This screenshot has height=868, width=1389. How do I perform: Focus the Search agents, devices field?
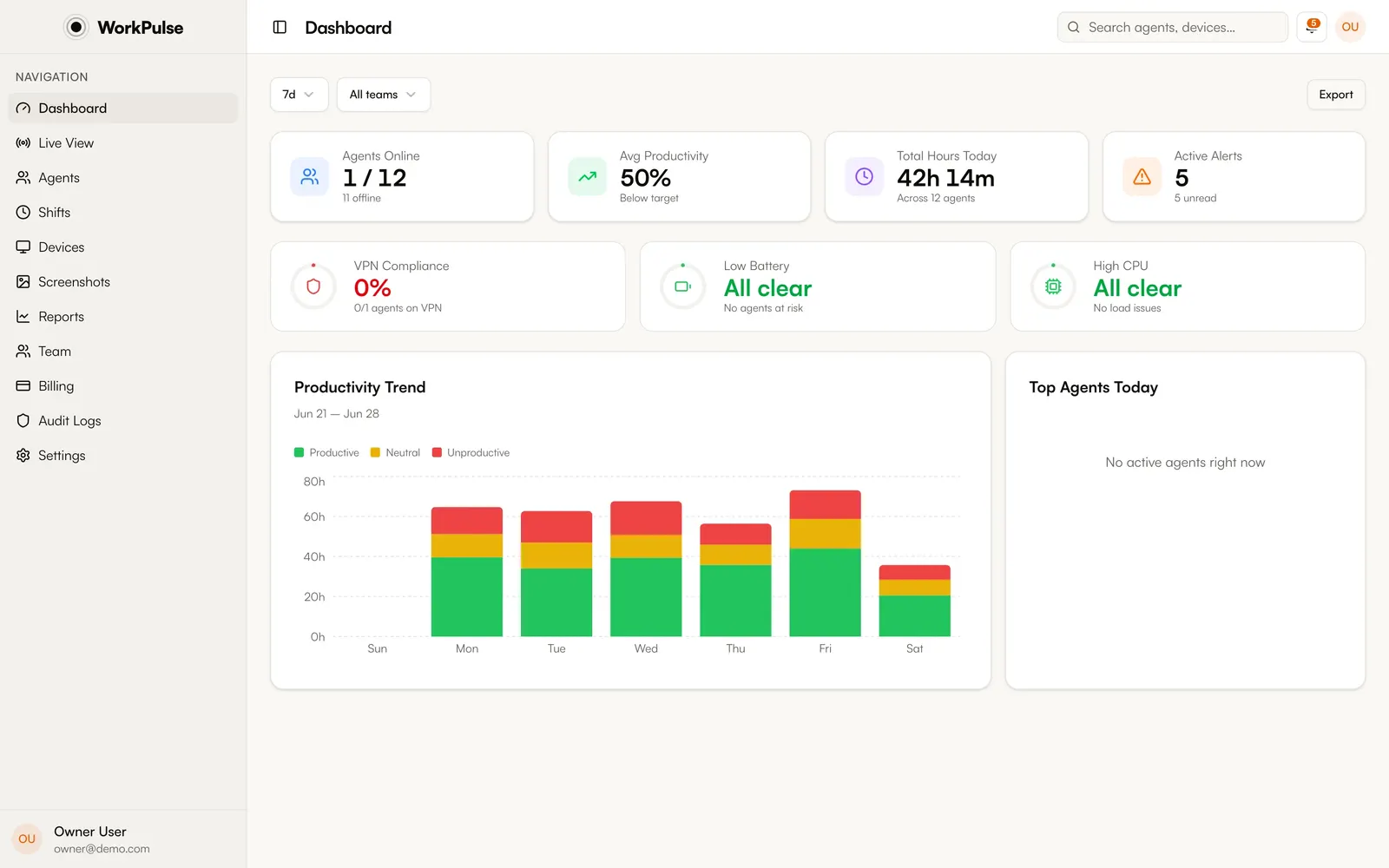click(x=1172, y=27)
